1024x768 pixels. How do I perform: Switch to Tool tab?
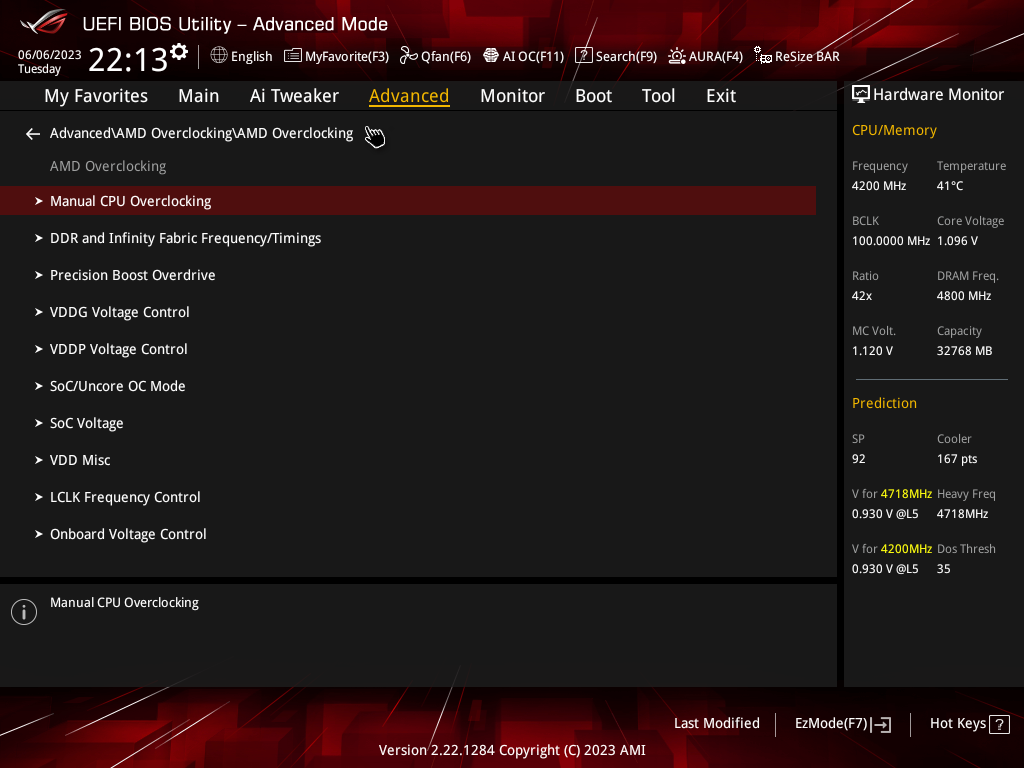click(658, 96)
